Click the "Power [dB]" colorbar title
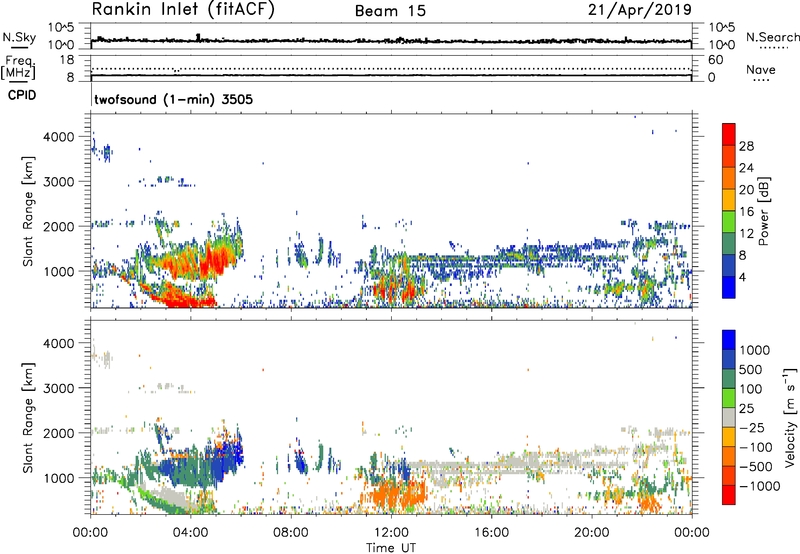The width and height of the screenshot is (800, 554). pos(764,211)
